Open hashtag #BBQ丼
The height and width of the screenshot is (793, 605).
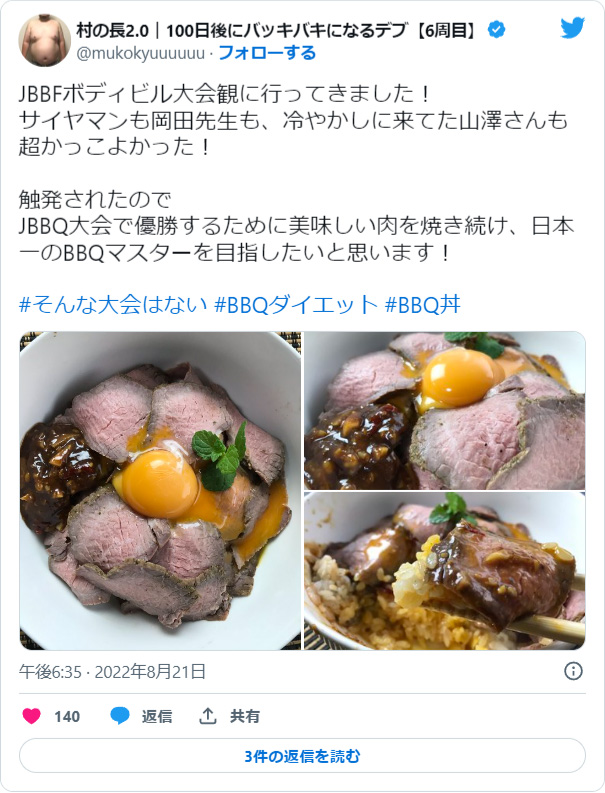tap(423, 305)
